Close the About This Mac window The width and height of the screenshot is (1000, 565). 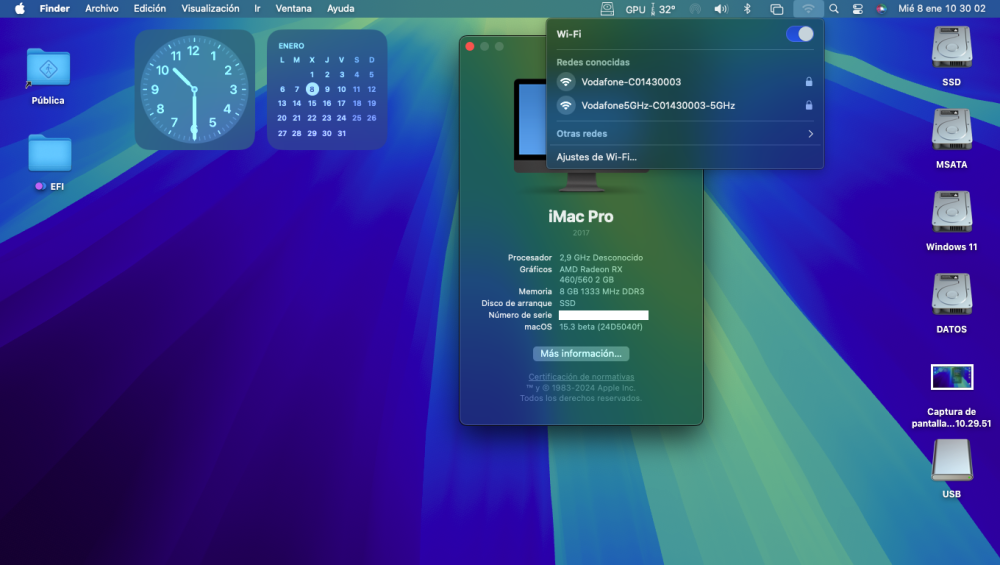tap(470, 47)
